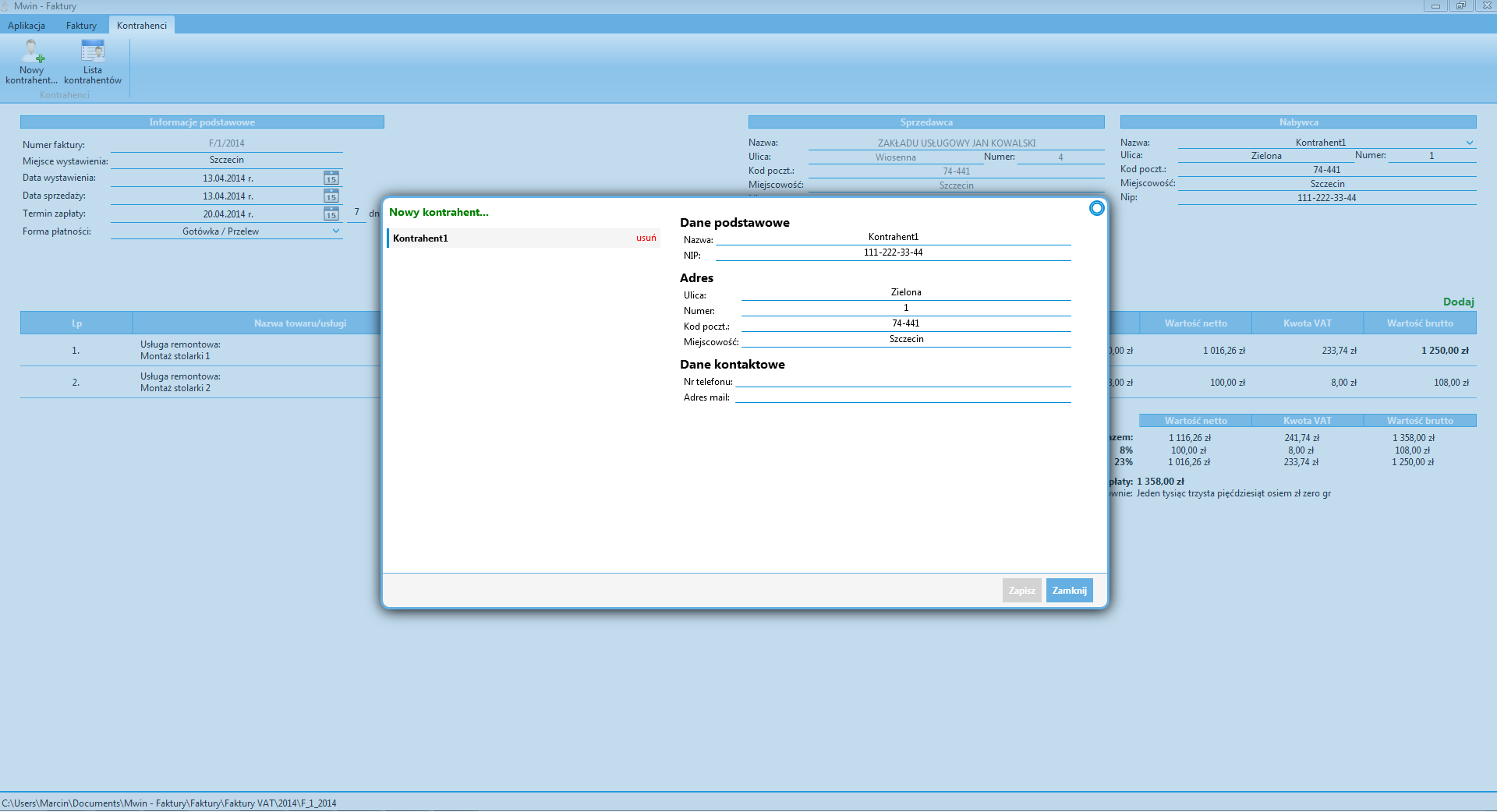The width and height of the screenshot is (1497, 812).
Task: Click the dialog Ulica field with Zielona
Action: pyautogui.click(x=906, y=293)
